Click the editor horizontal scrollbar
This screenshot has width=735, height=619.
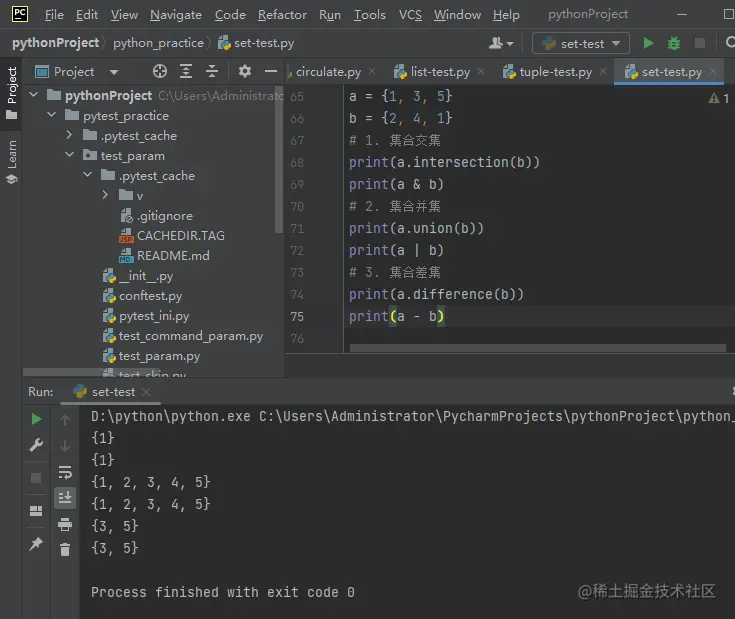[x=538, y=348]
